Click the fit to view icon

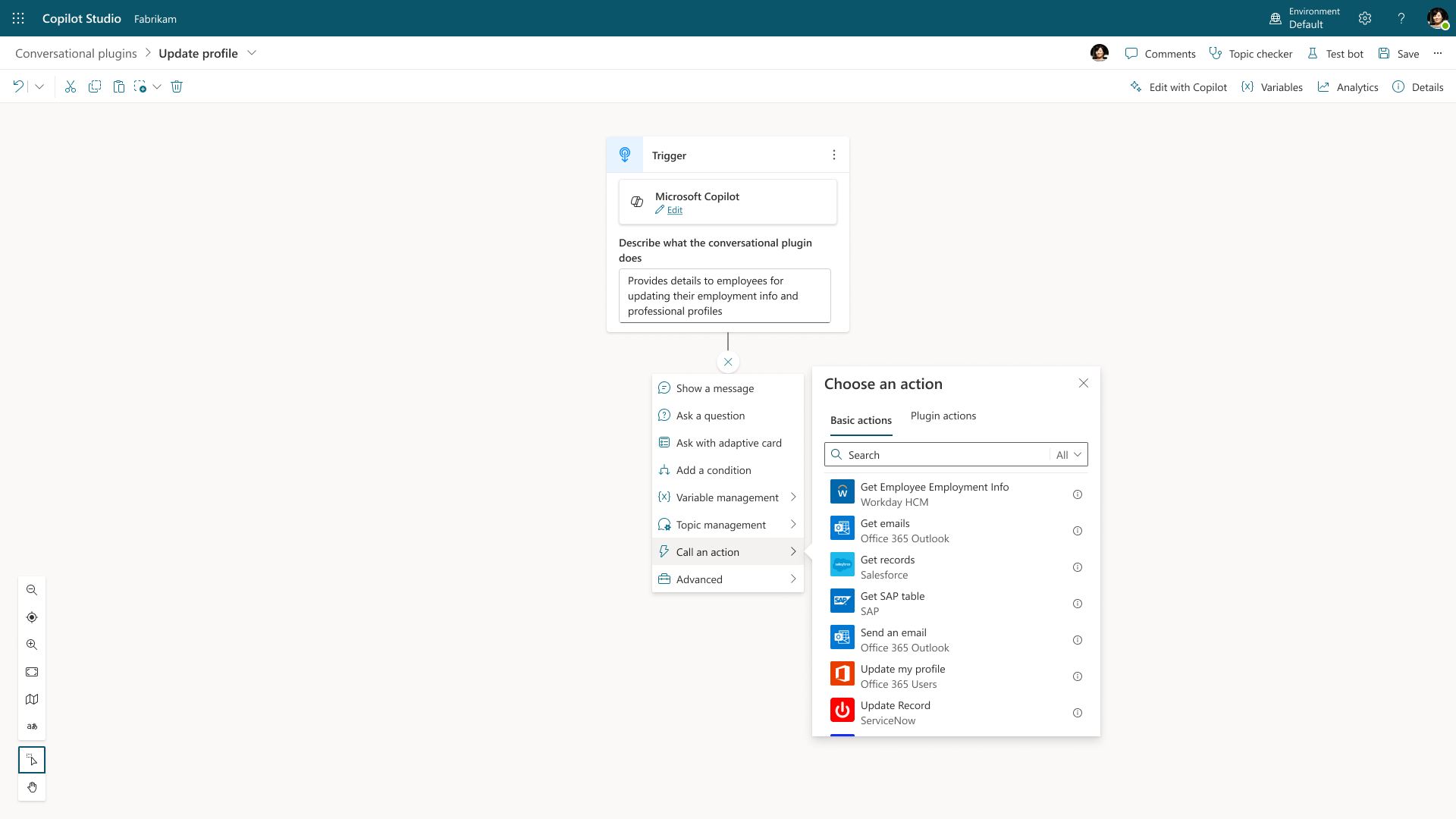(32, 672)
